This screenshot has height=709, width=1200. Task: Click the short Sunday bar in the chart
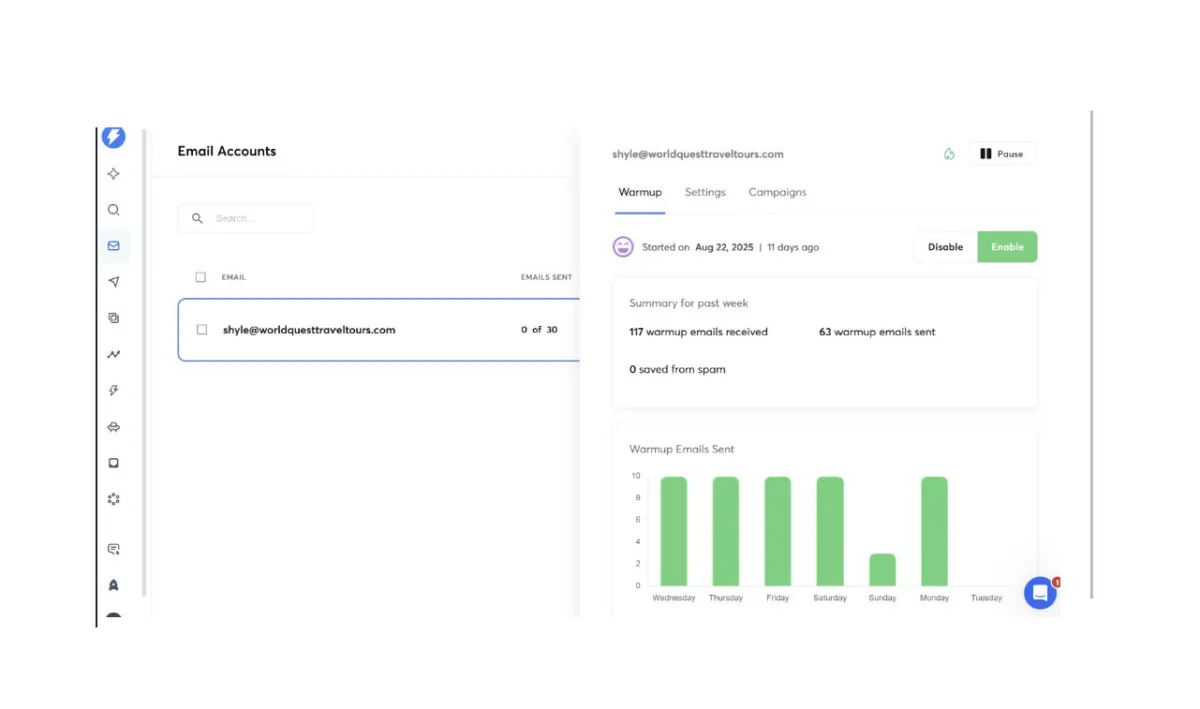(883, 570)
